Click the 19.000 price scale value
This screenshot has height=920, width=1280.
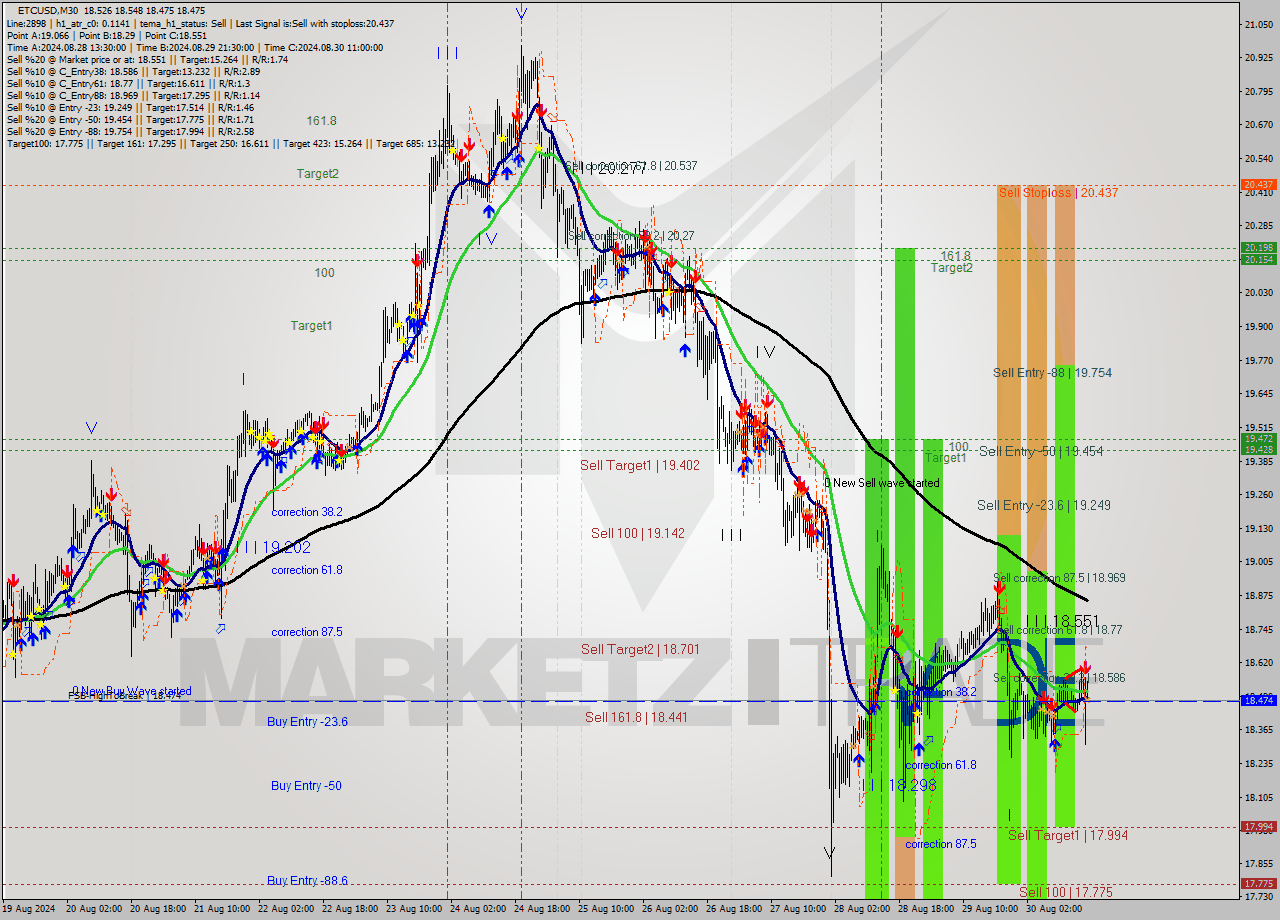click(1258, 561)
